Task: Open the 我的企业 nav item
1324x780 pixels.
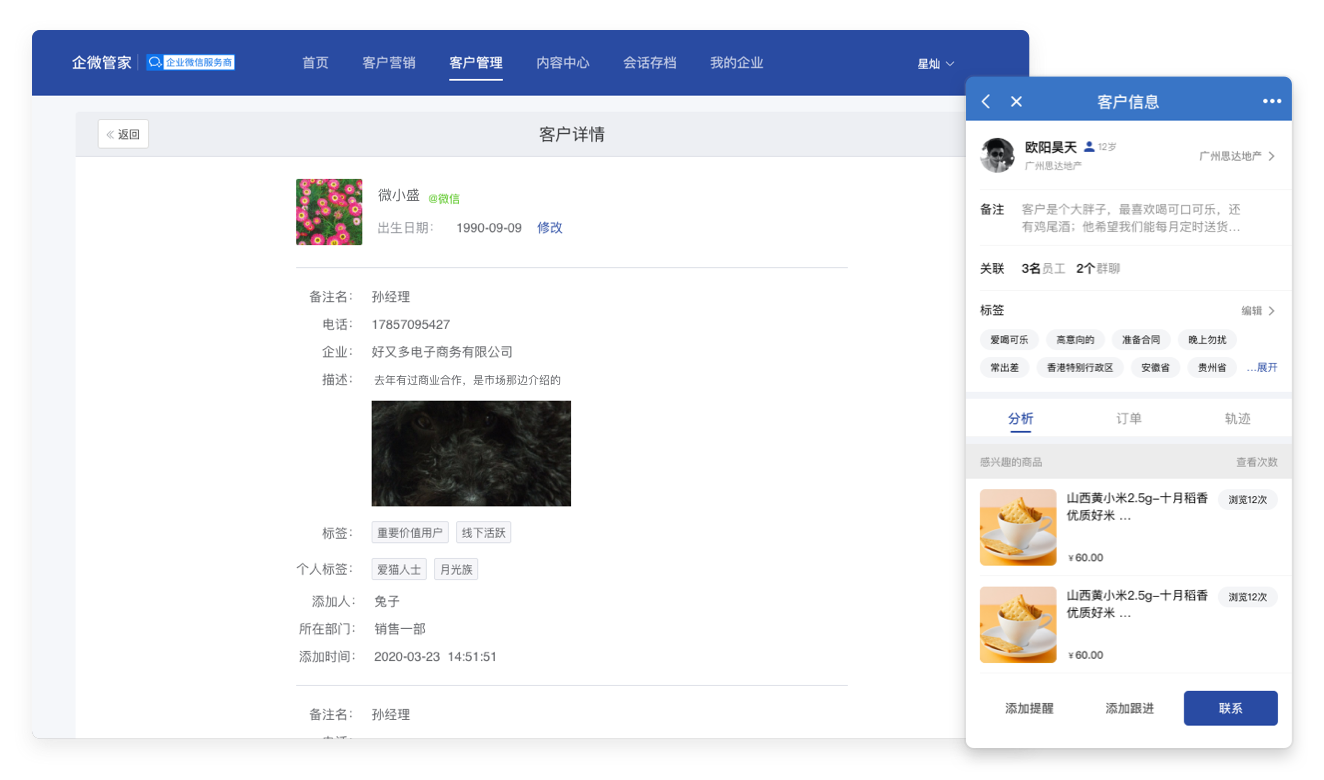Action: (737, 63)
